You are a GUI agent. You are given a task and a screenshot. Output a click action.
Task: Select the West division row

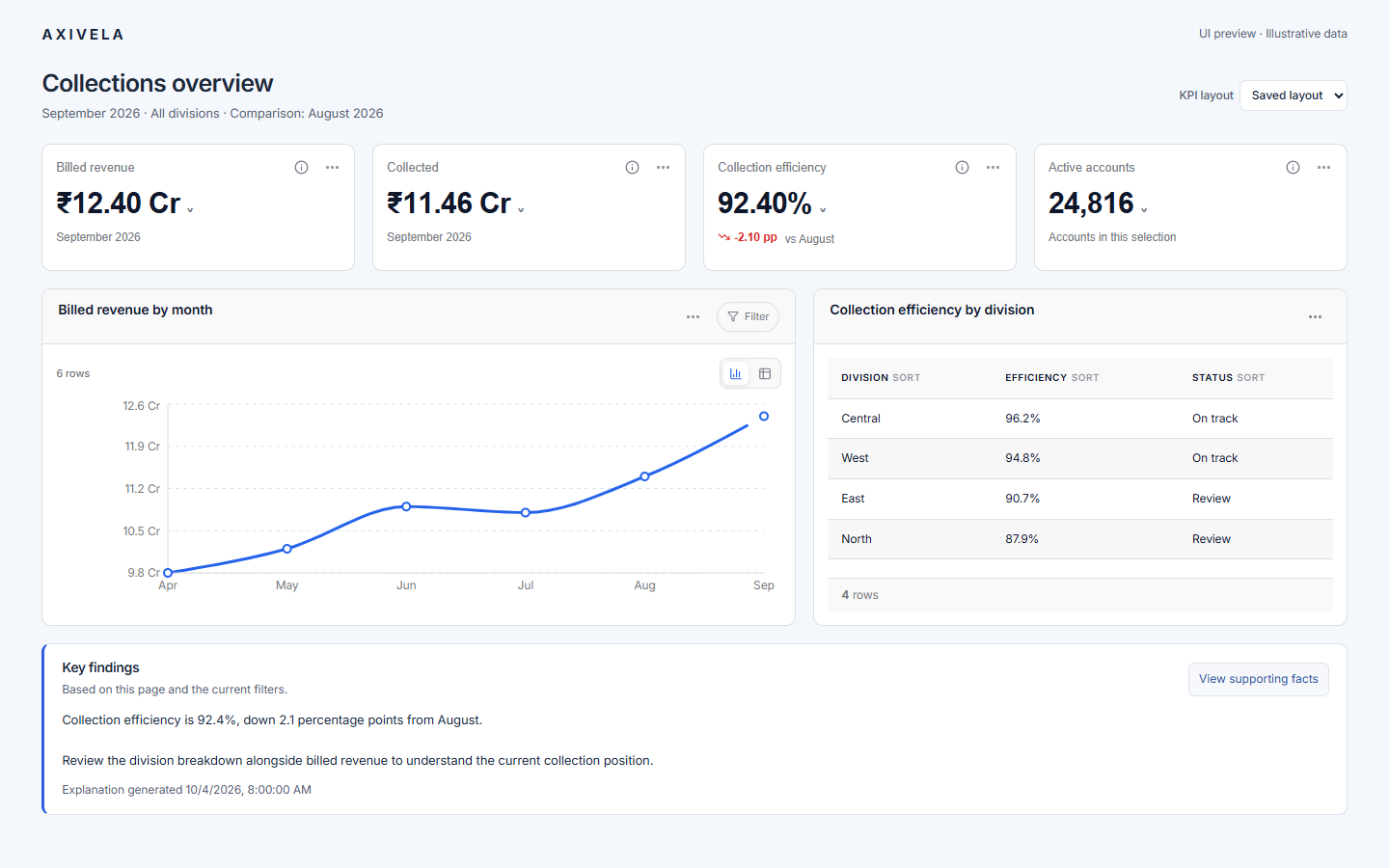pos(1080,459)
